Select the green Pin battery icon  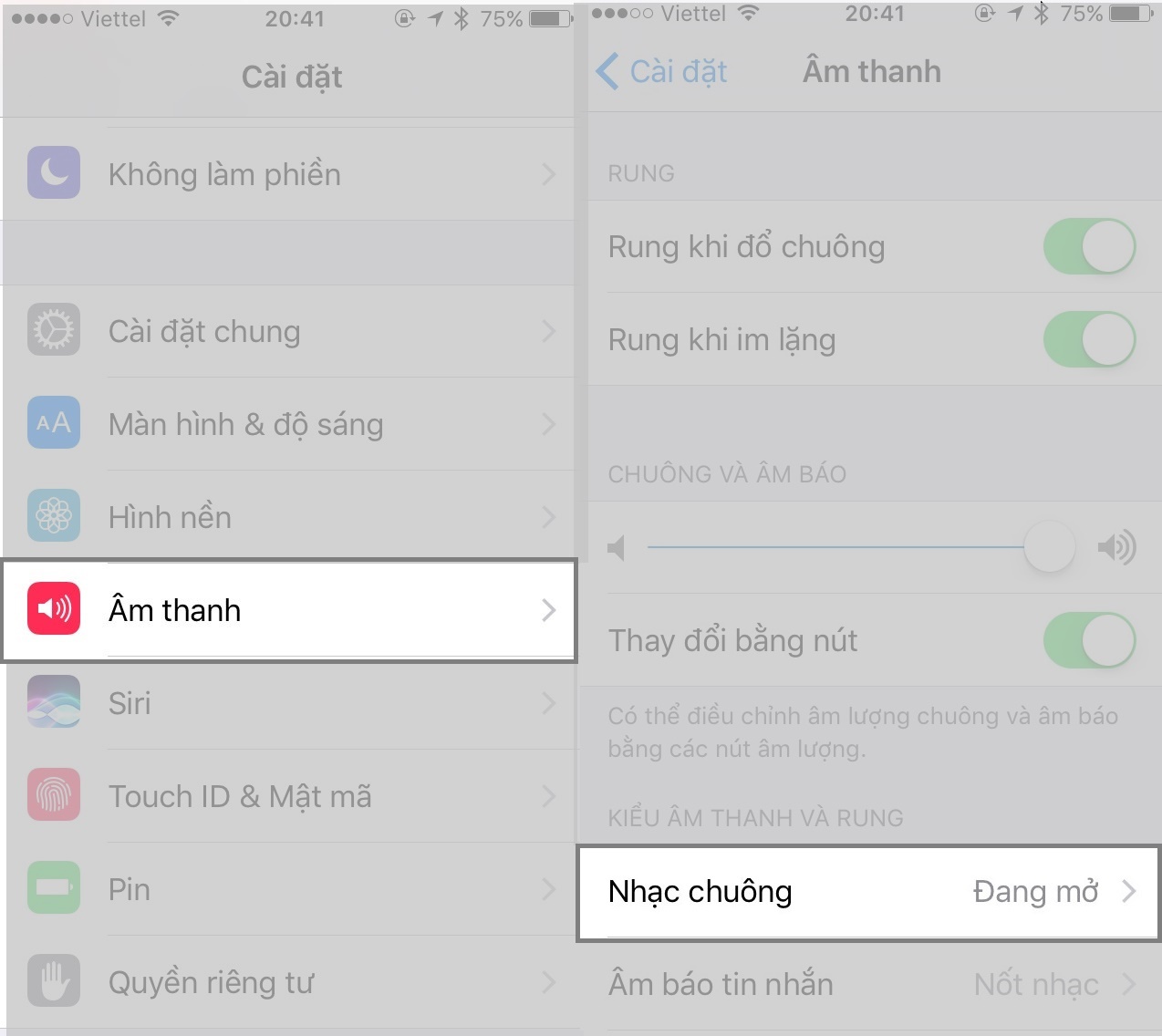(x=54, y=888)
